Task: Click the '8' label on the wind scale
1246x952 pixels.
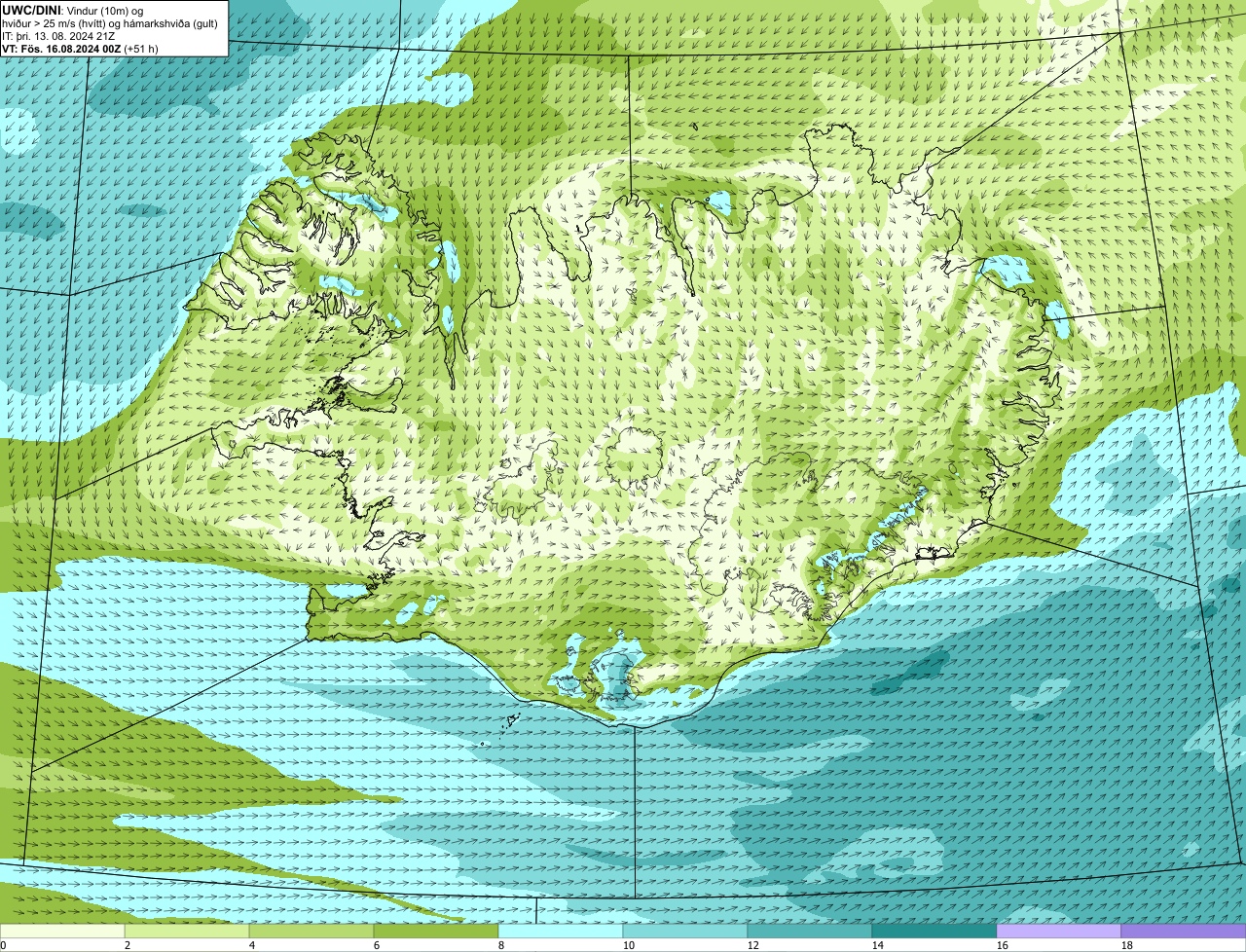Action: point(501,945)
